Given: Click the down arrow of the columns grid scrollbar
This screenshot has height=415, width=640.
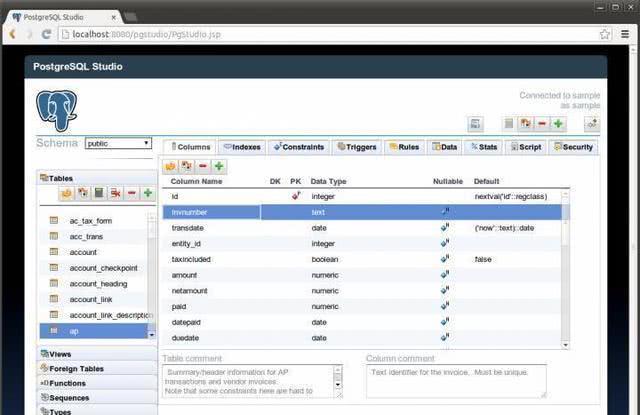Looking at the screenshot, I should 565,345.
